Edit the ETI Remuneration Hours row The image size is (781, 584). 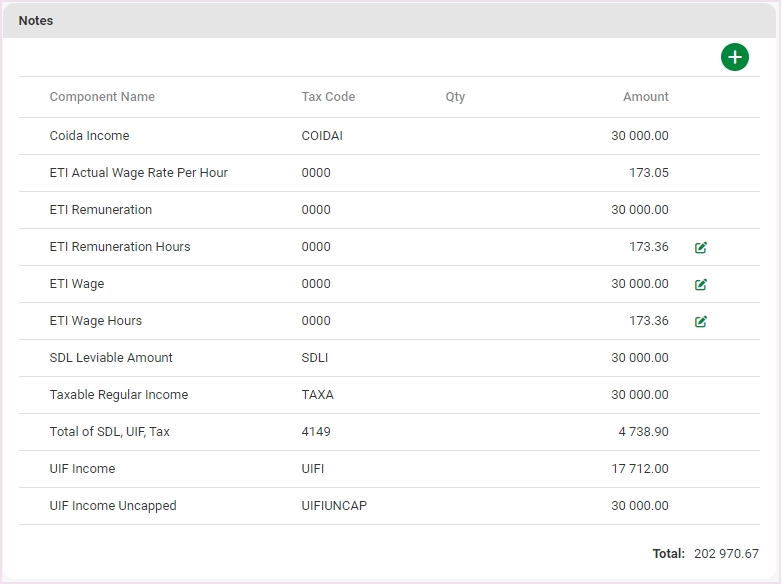tap(701, 247)
